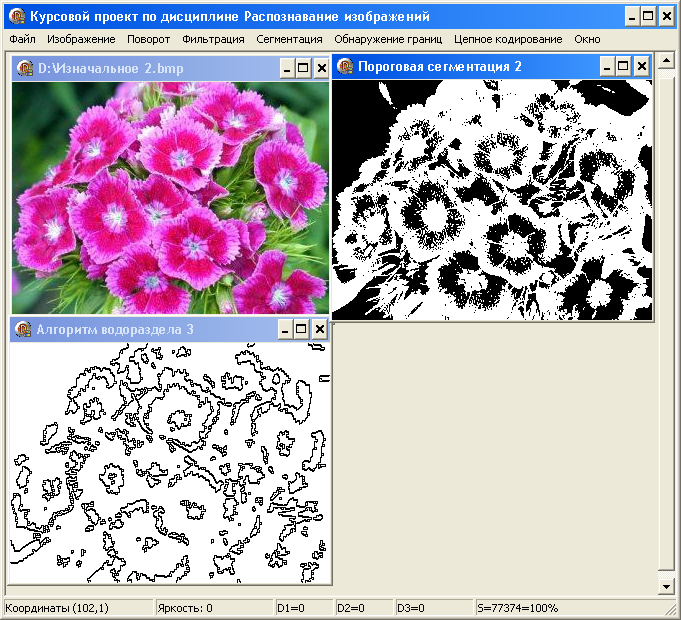This screenshot has height=620, width=681.
Task: Open the Окно menu
Action: tap(587, 40)
